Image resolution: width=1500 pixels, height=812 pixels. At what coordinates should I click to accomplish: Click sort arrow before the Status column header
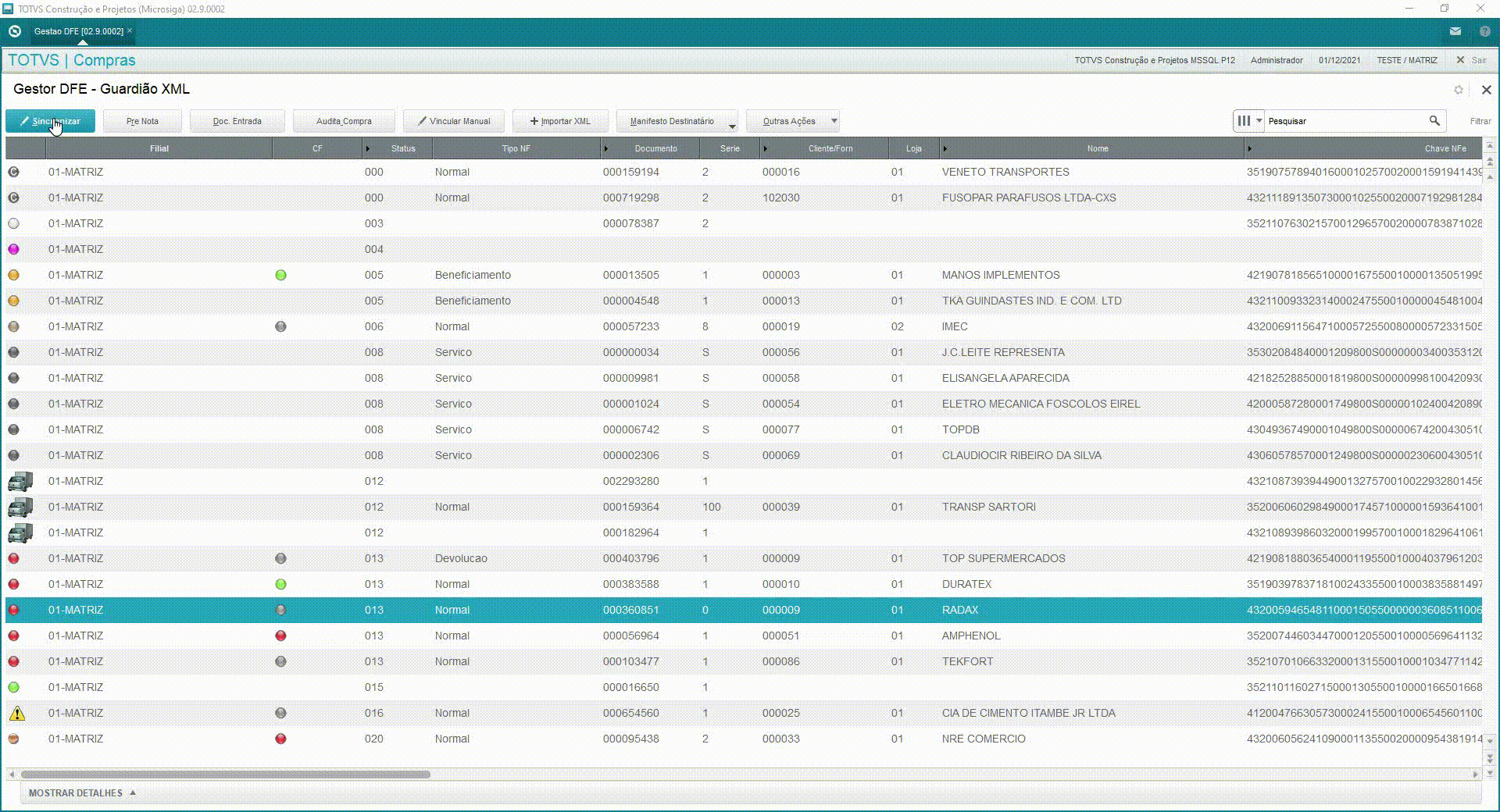click(x=368, y=148)
